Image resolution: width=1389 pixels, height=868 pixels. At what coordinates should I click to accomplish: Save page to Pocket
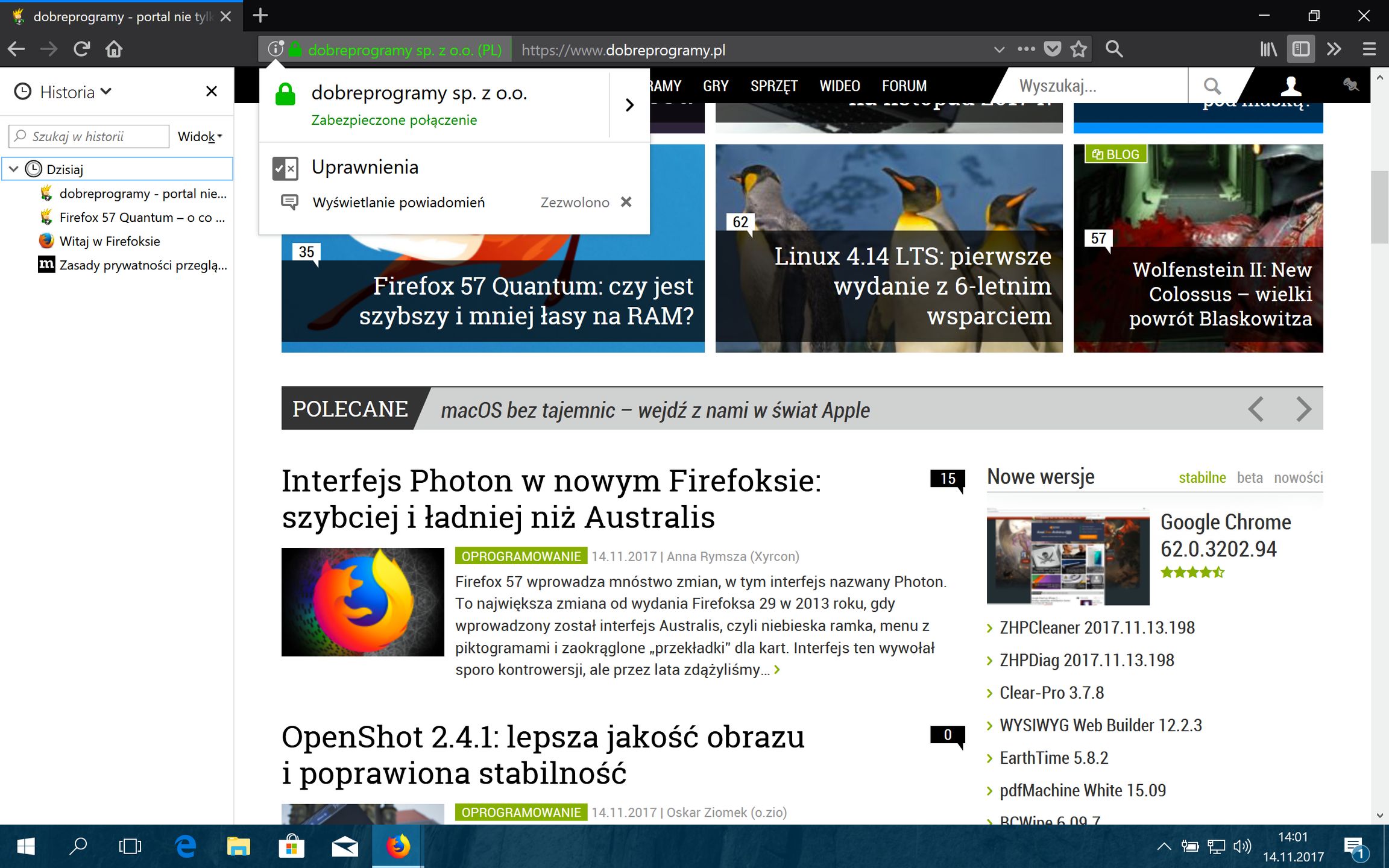point(1052,49)
